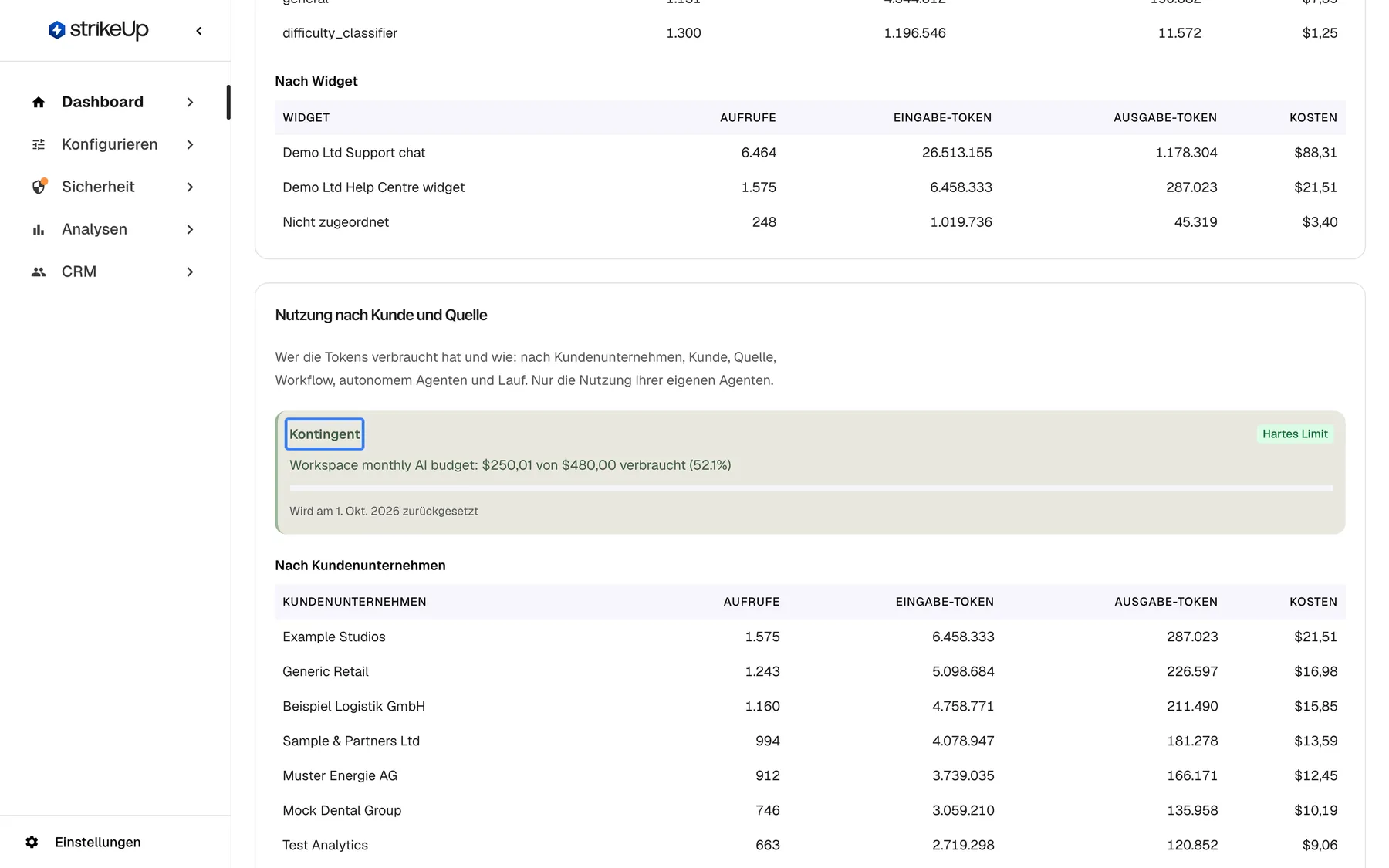Click the 1.178.304 output token value
Image resolution: width=1389 pixels, height=868 pixels.
[1186, 153]
